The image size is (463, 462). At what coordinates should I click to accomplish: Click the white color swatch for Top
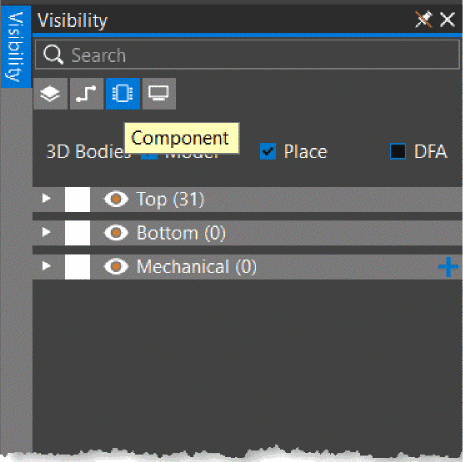click(77, 199)
